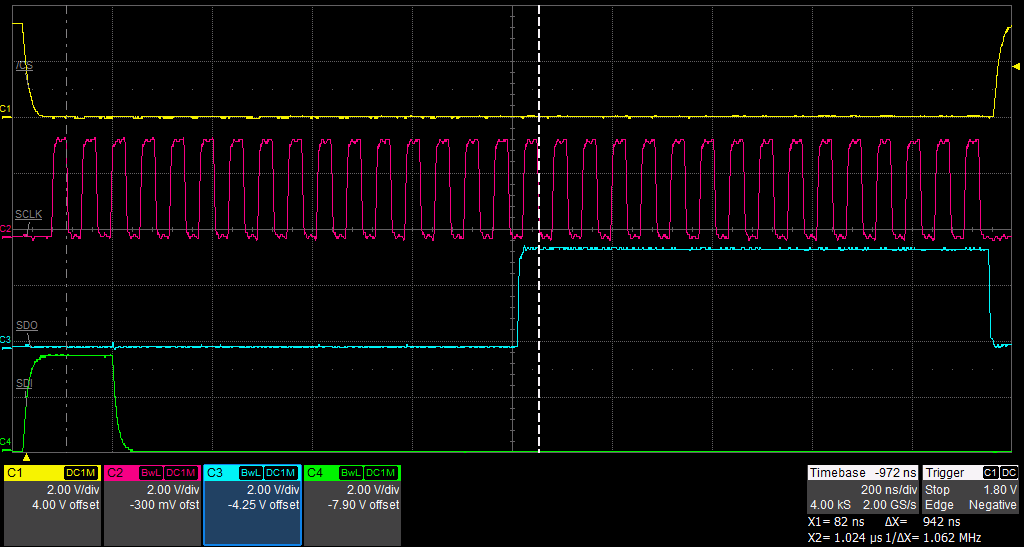Image resolution: width=1024 pixels, height=547 pixels.
Task: Click the DC1M coupling badge on C1
Action: (81, 473)
